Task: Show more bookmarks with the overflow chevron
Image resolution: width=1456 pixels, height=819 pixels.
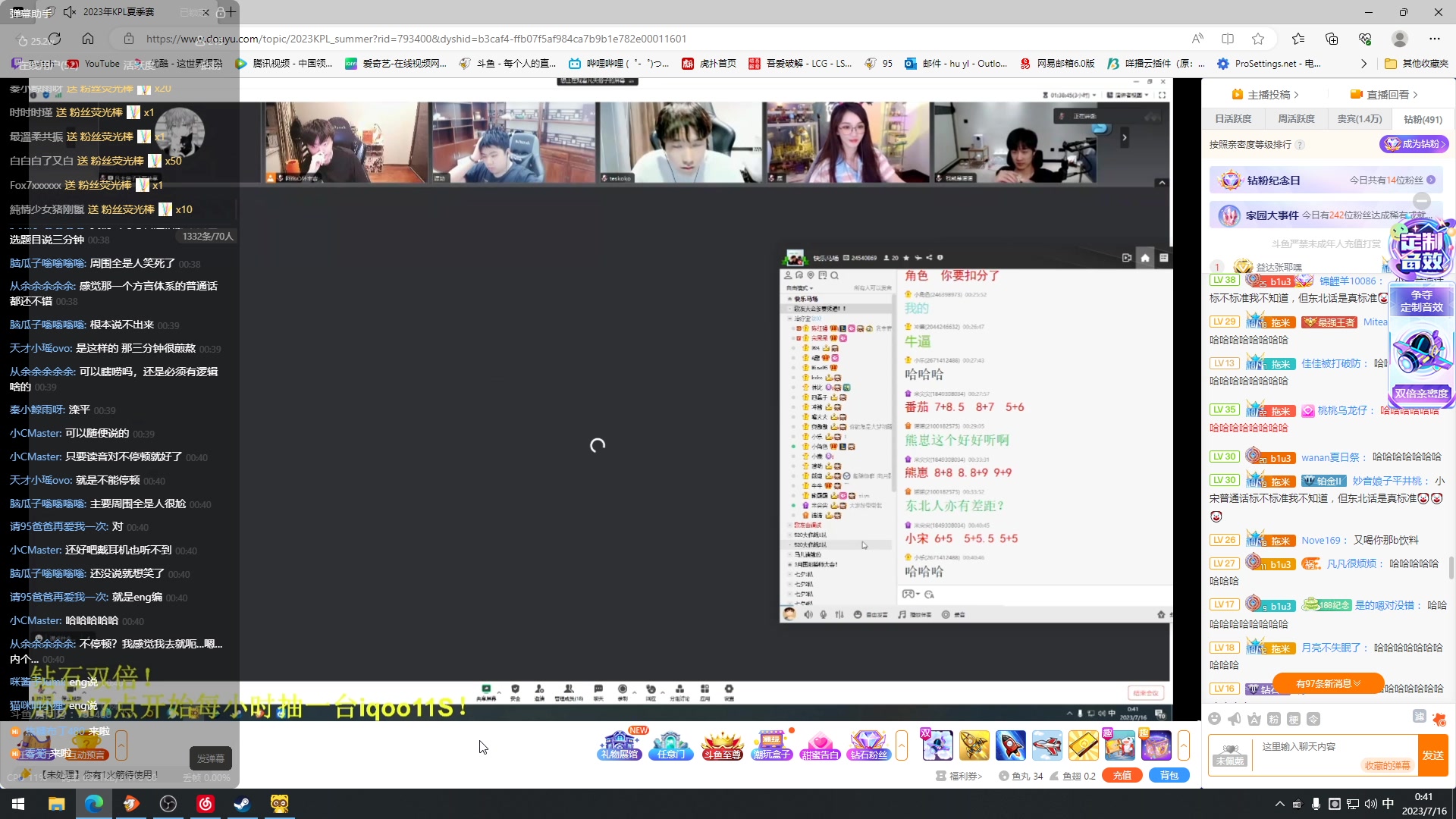Action: [1363, 64]
